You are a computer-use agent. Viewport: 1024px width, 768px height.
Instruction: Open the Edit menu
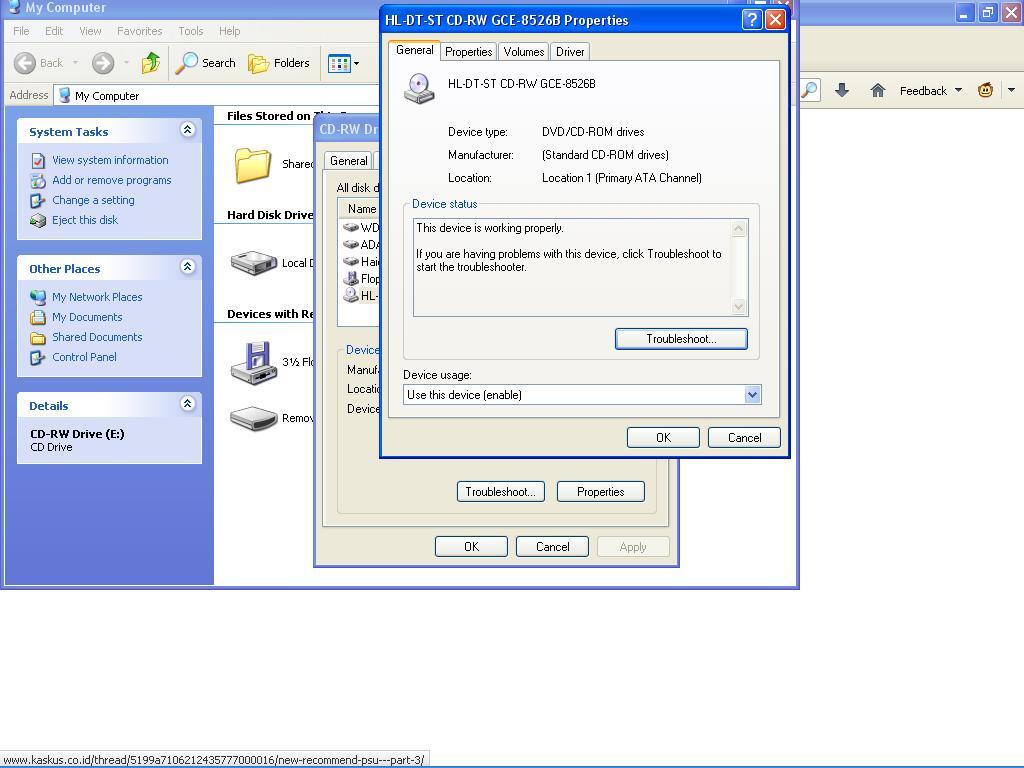pyautogui.click(x=54, y=31)
